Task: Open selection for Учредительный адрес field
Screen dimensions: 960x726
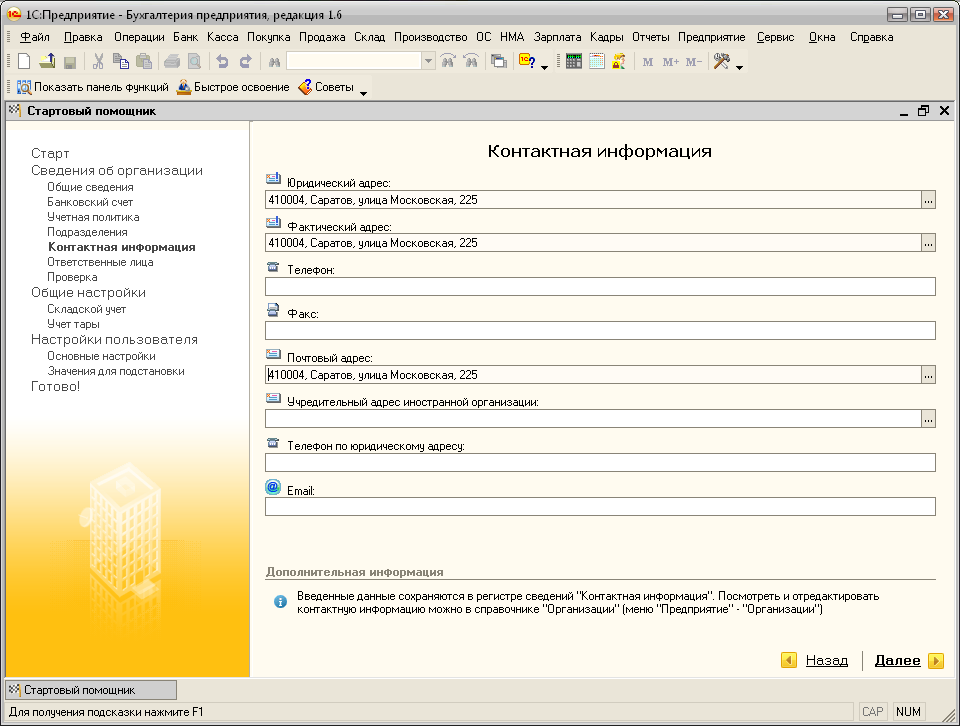Action: [928, 419]
